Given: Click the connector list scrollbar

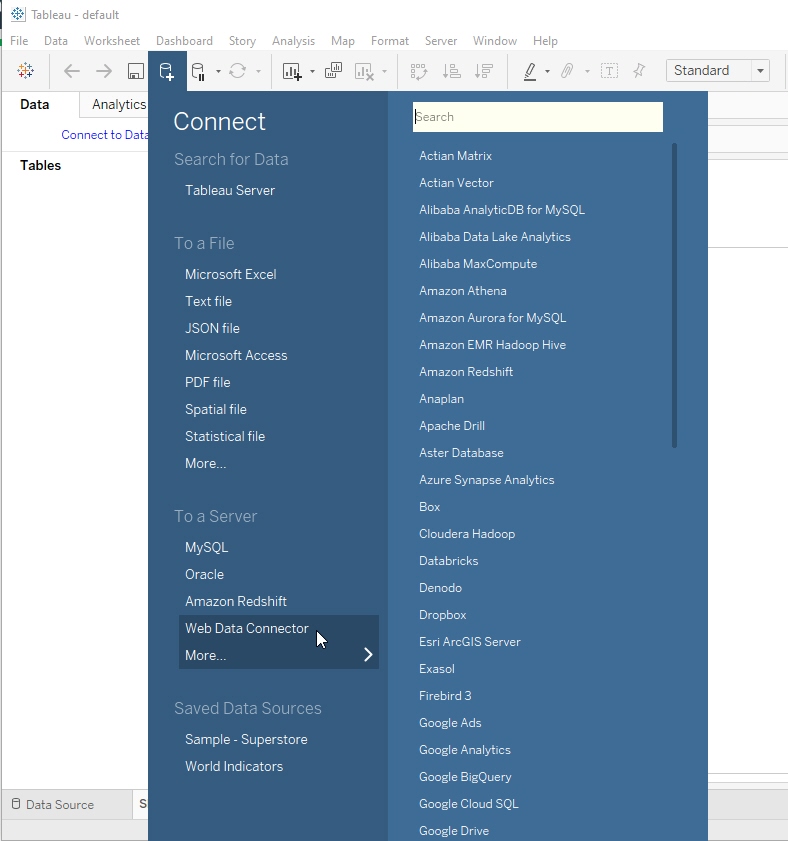Looking at the screenshot, I should [x=674, y=295].
